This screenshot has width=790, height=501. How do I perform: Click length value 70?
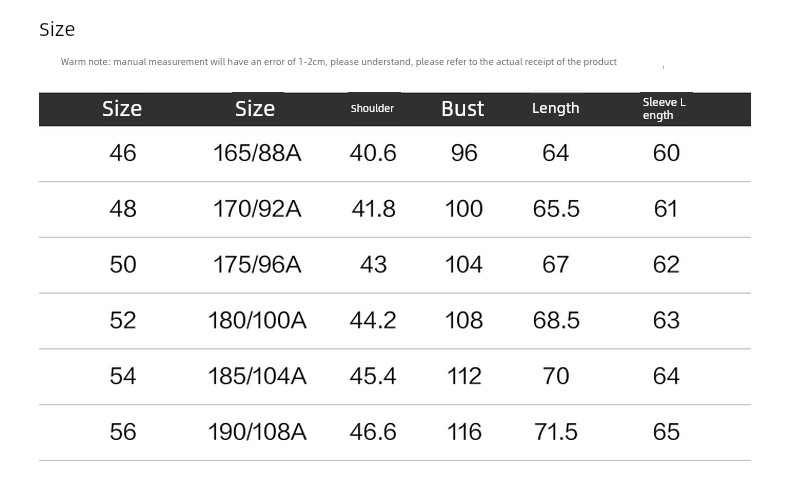pyautogui.click(x=555, y=376)
